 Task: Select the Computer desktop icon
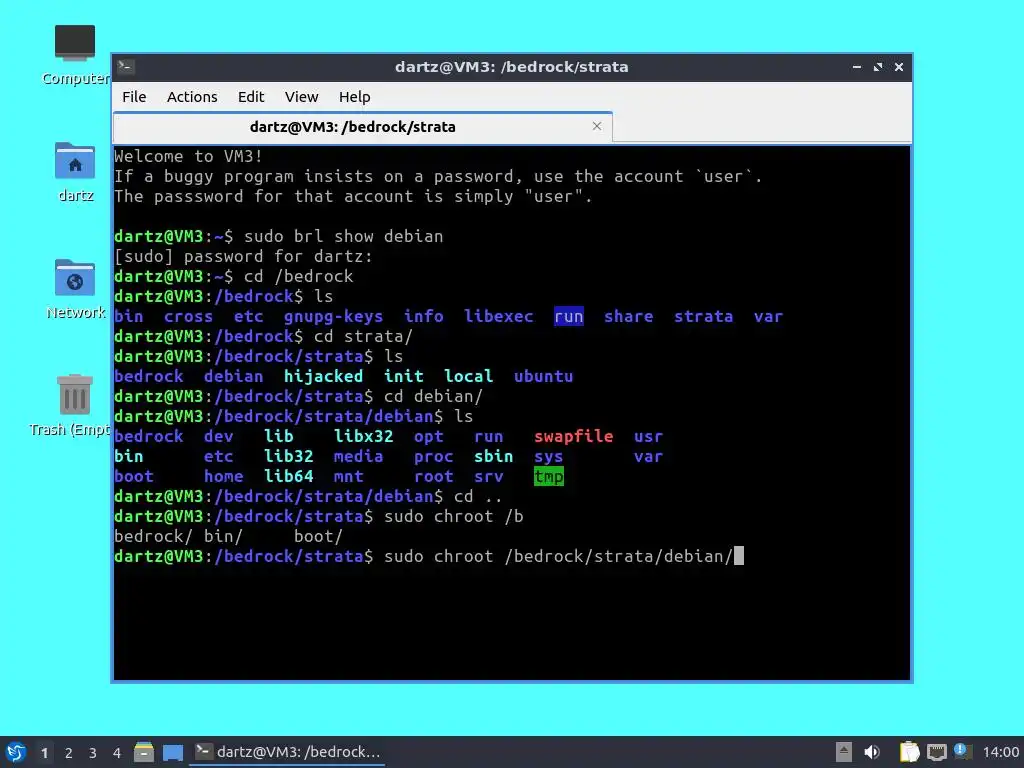(75, 55)
